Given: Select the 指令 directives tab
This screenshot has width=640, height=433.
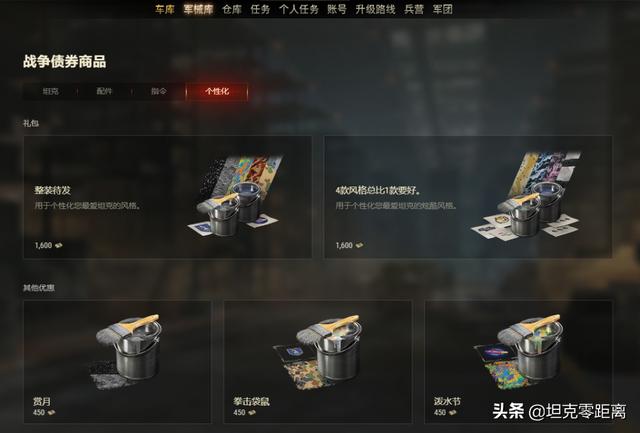Looking at the screenshot, I should click(158, 91).
